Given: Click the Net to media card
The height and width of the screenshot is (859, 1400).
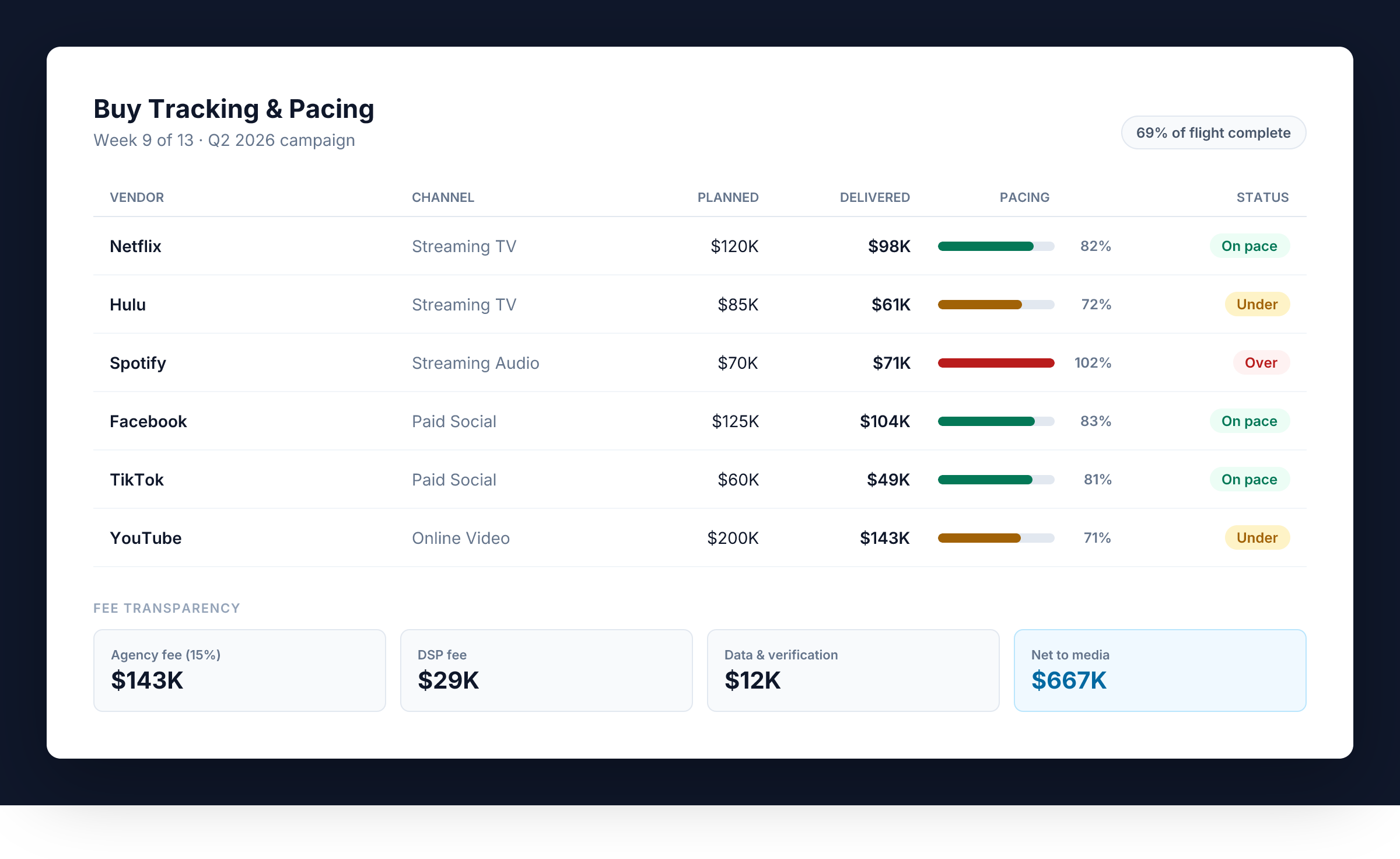Looking at the screenshot, I should point(1159,670).
